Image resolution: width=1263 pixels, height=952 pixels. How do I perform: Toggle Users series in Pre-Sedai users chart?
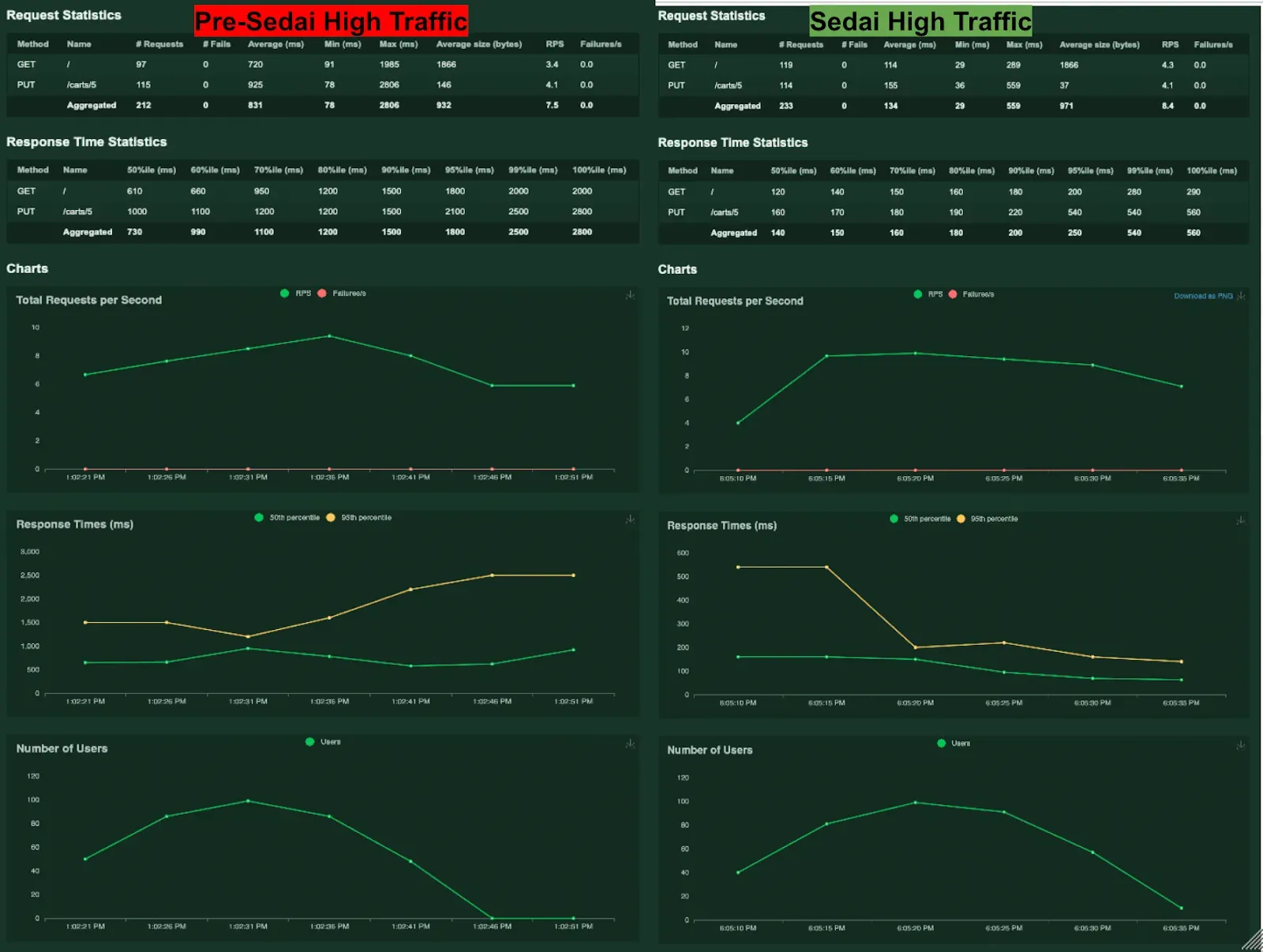[x=323, y=742]
